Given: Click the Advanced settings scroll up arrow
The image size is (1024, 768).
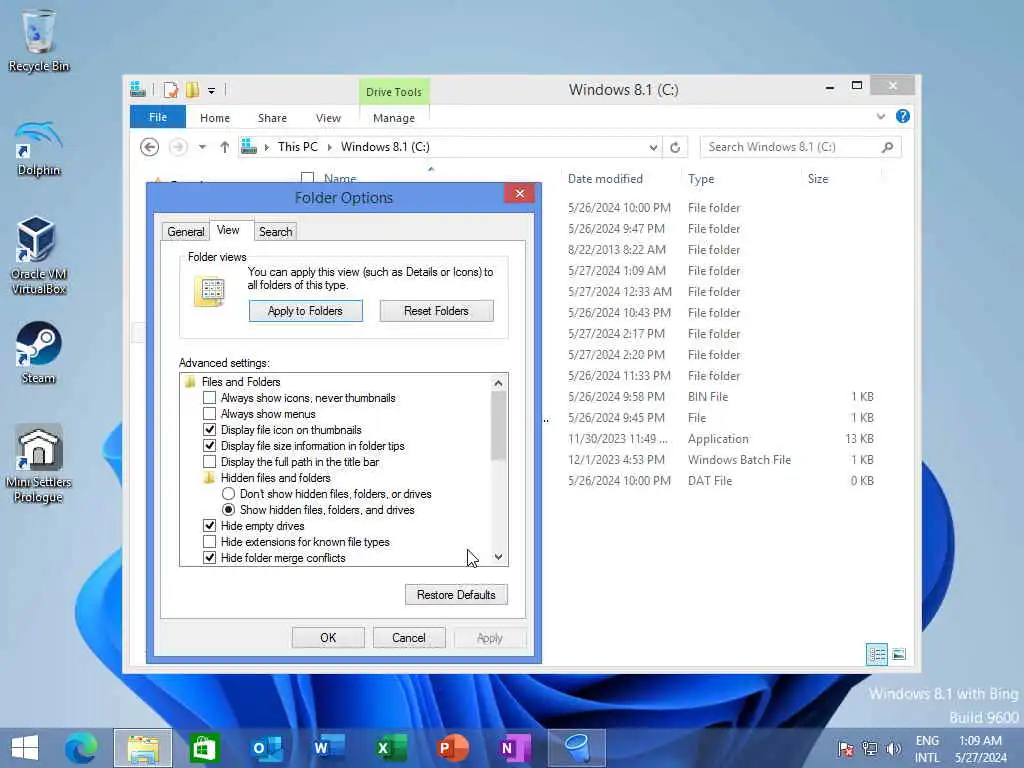Looking at the screenshot, I should pos(498,383).
